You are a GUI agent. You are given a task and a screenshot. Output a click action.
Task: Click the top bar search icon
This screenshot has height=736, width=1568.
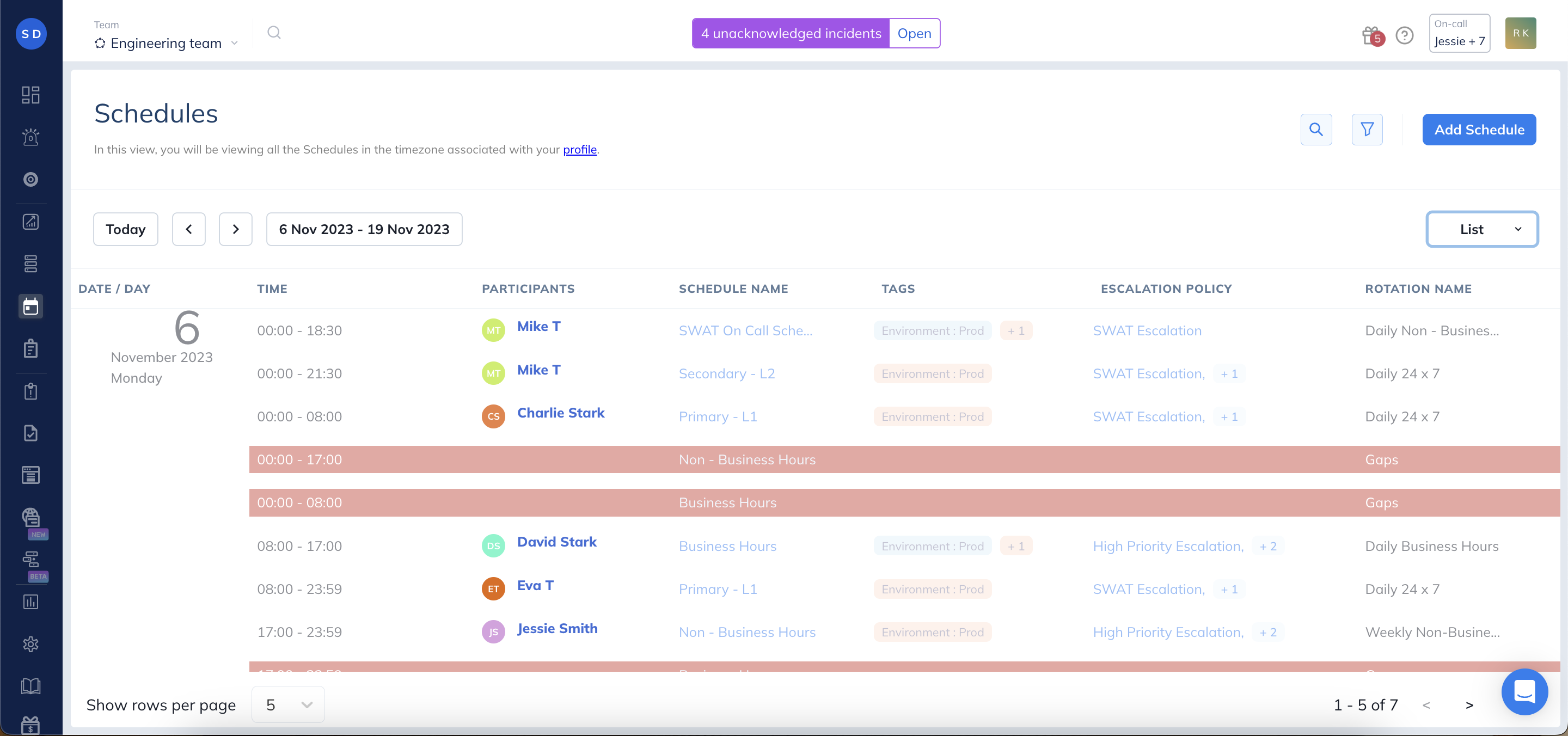(x=274, y=33)
